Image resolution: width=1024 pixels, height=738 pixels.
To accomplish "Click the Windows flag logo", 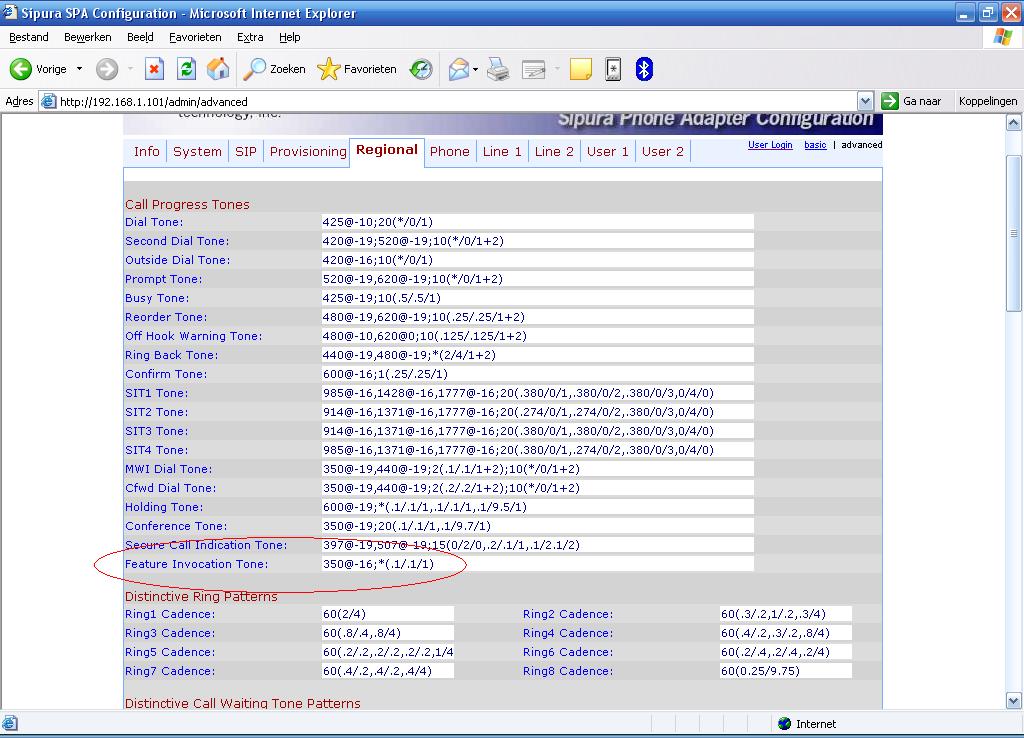I will coord(1002,37).
